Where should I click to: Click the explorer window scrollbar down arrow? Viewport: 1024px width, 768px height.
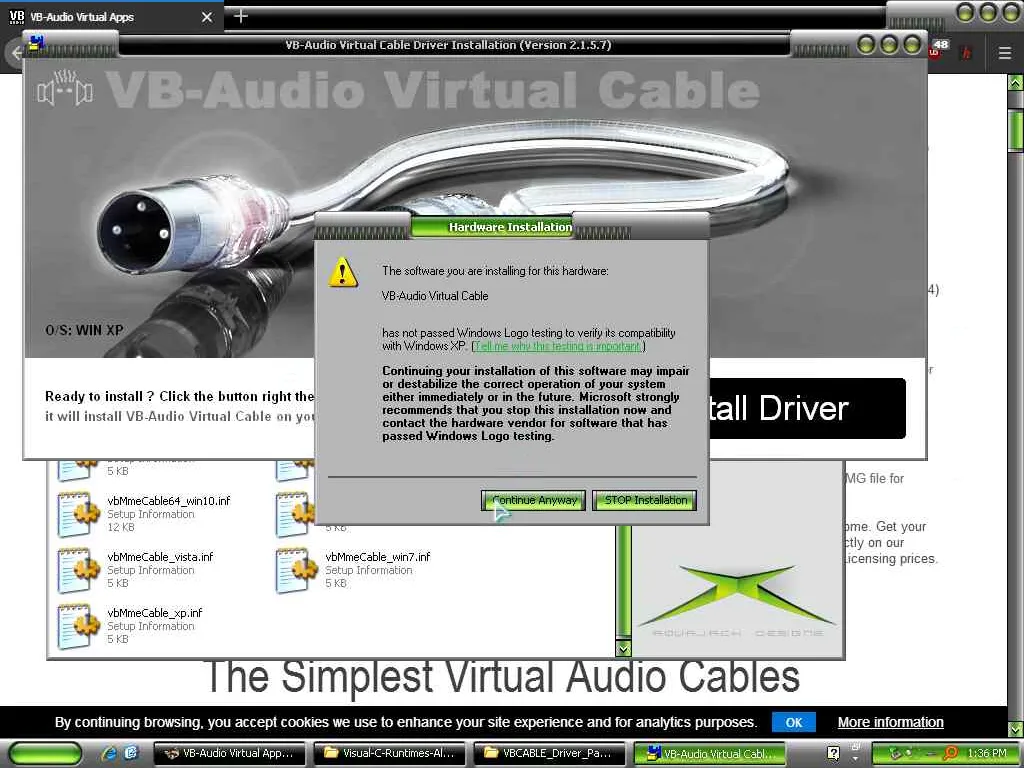click(x=623, y=648)
